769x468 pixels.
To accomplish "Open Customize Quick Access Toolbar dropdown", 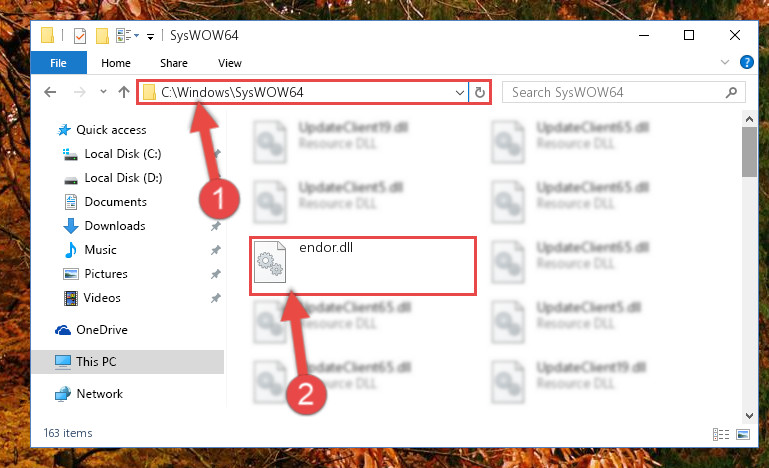I will pos(150,36).
